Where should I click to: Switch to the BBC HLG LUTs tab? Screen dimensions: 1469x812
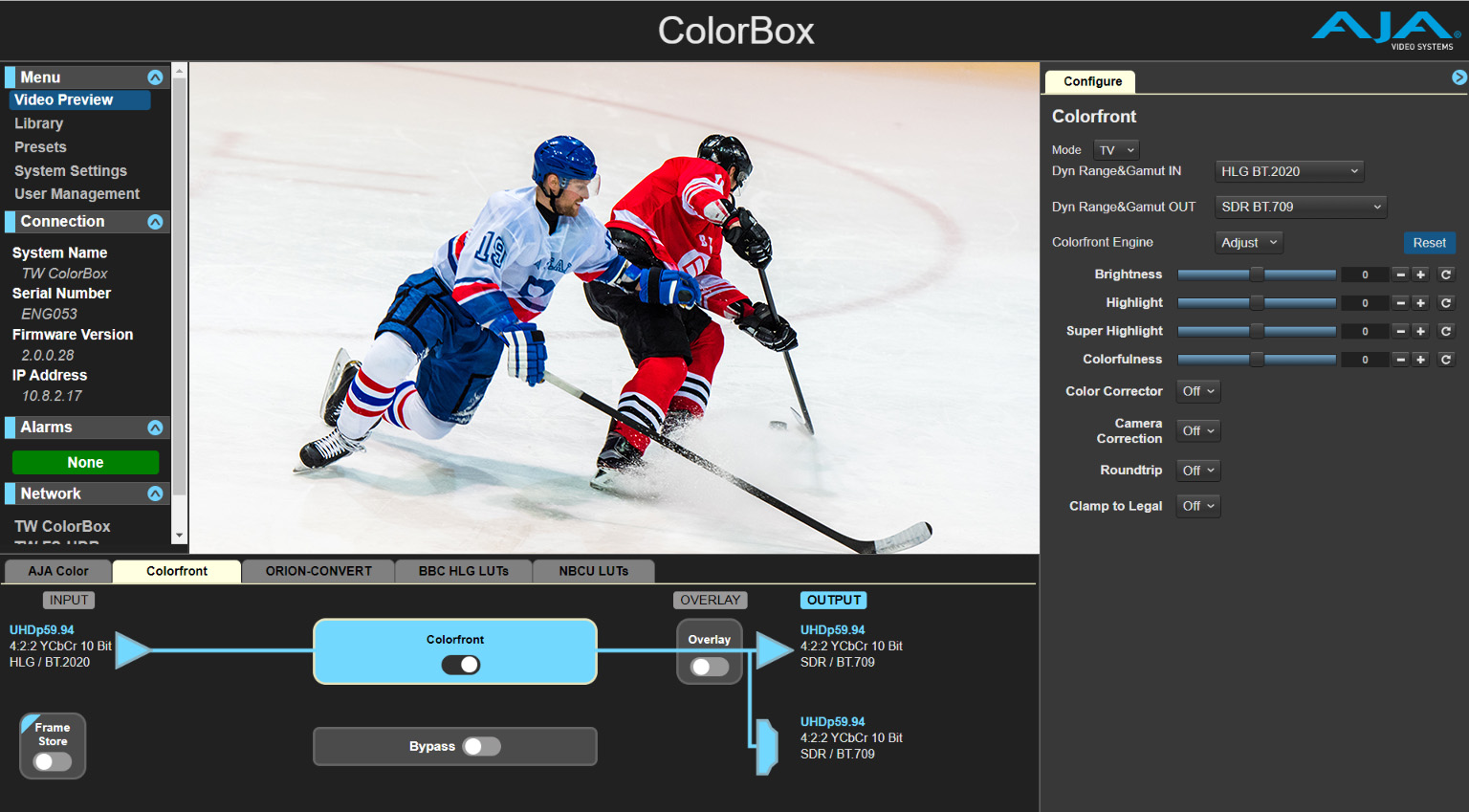tap(463, 570)
